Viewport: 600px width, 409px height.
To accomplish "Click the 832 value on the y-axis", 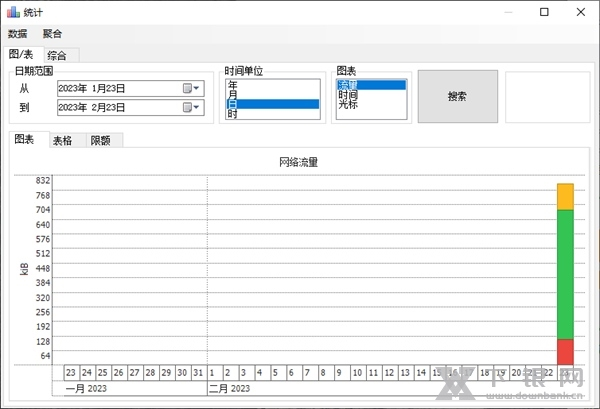I will (43, 181).
